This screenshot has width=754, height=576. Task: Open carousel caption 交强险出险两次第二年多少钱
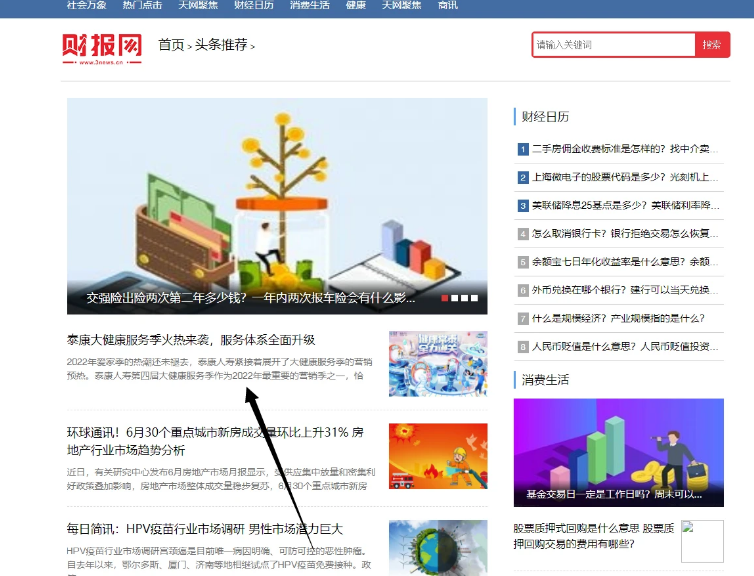pos(251,298)
